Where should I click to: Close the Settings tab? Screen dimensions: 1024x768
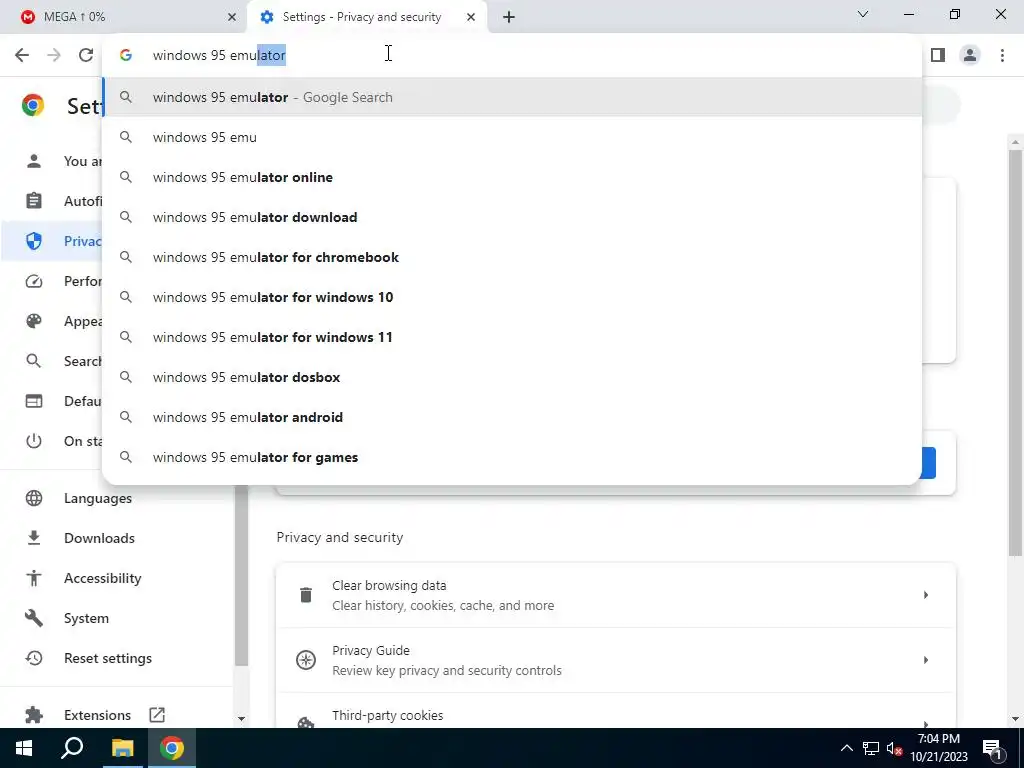[471, 17]
